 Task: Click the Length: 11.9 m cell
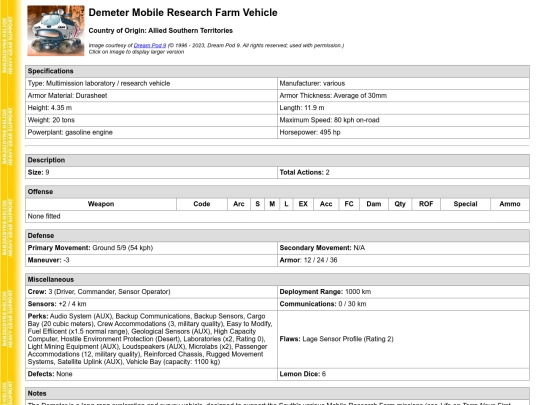point(403,108)
